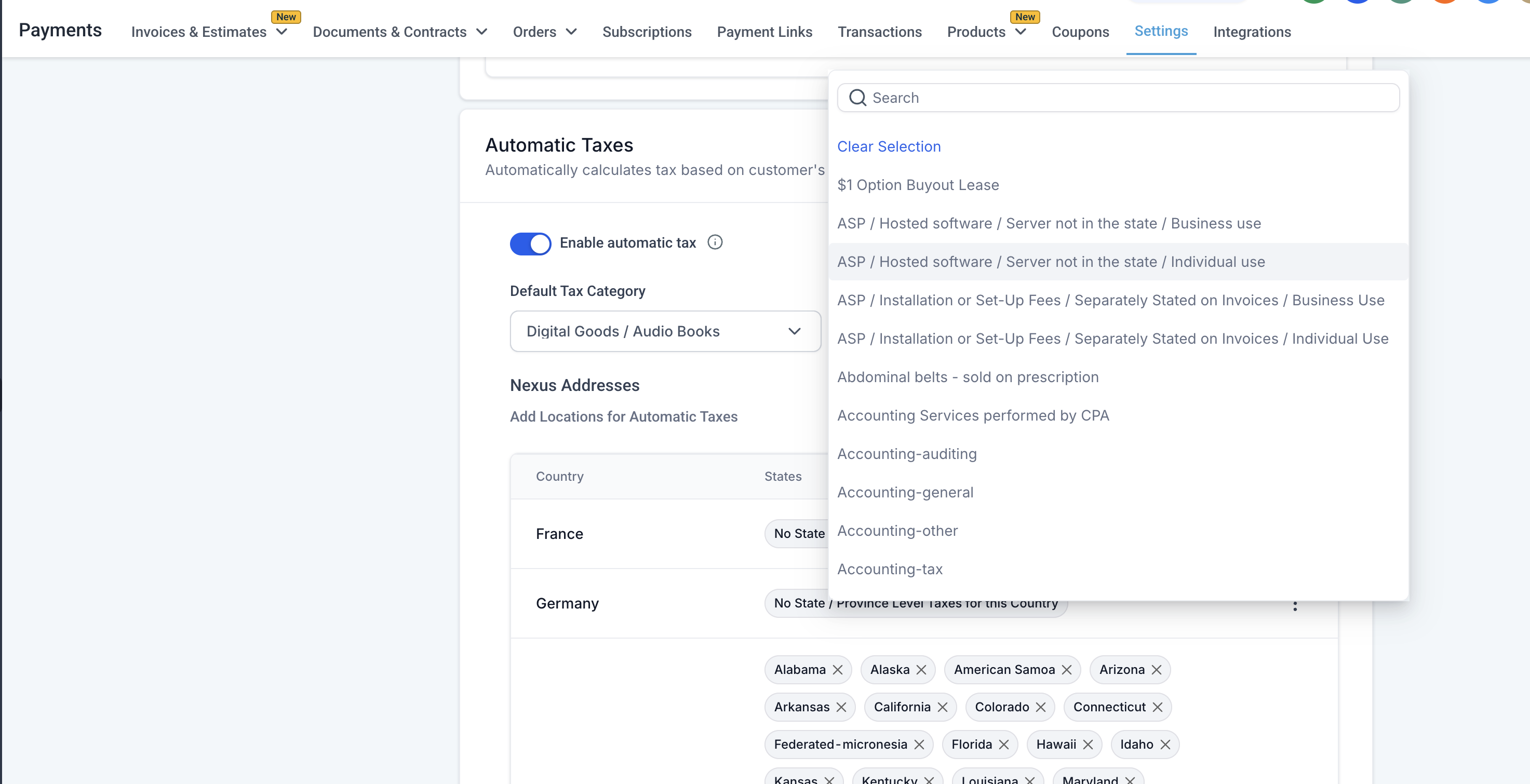The height and width of the screenshot is (784, 1530).
Task: Open the Germany row three-dot menu
Action: pyautogui.click(x=1295, y=606)
